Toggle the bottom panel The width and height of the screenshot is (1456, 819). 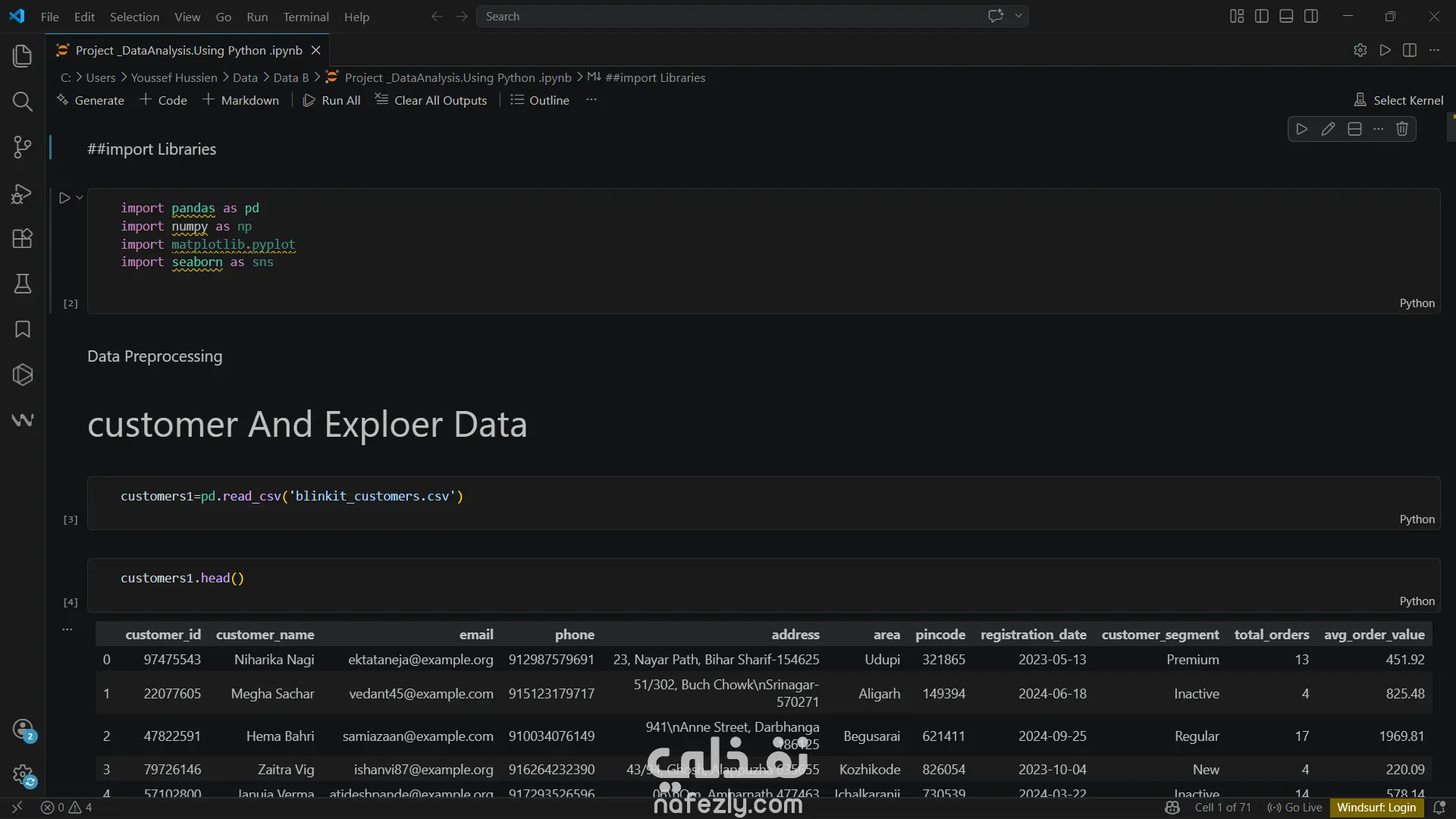[1286, 16]
